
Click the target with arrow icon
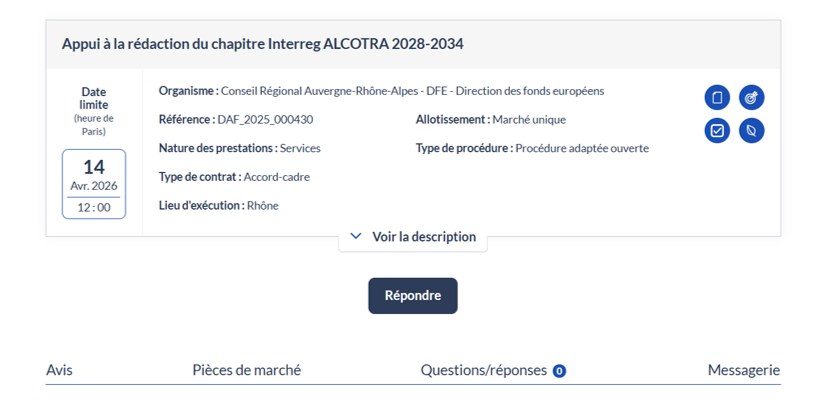pyautogui.click(x=752, y=97)
